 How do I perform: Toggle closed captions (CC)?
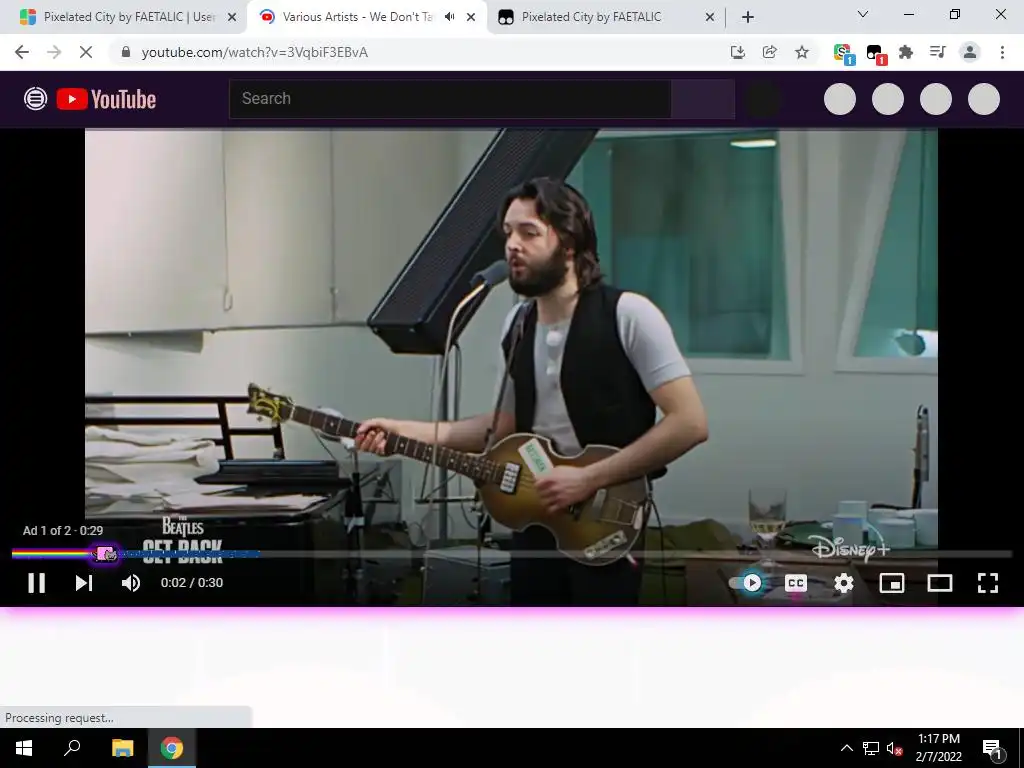[795, 583]
